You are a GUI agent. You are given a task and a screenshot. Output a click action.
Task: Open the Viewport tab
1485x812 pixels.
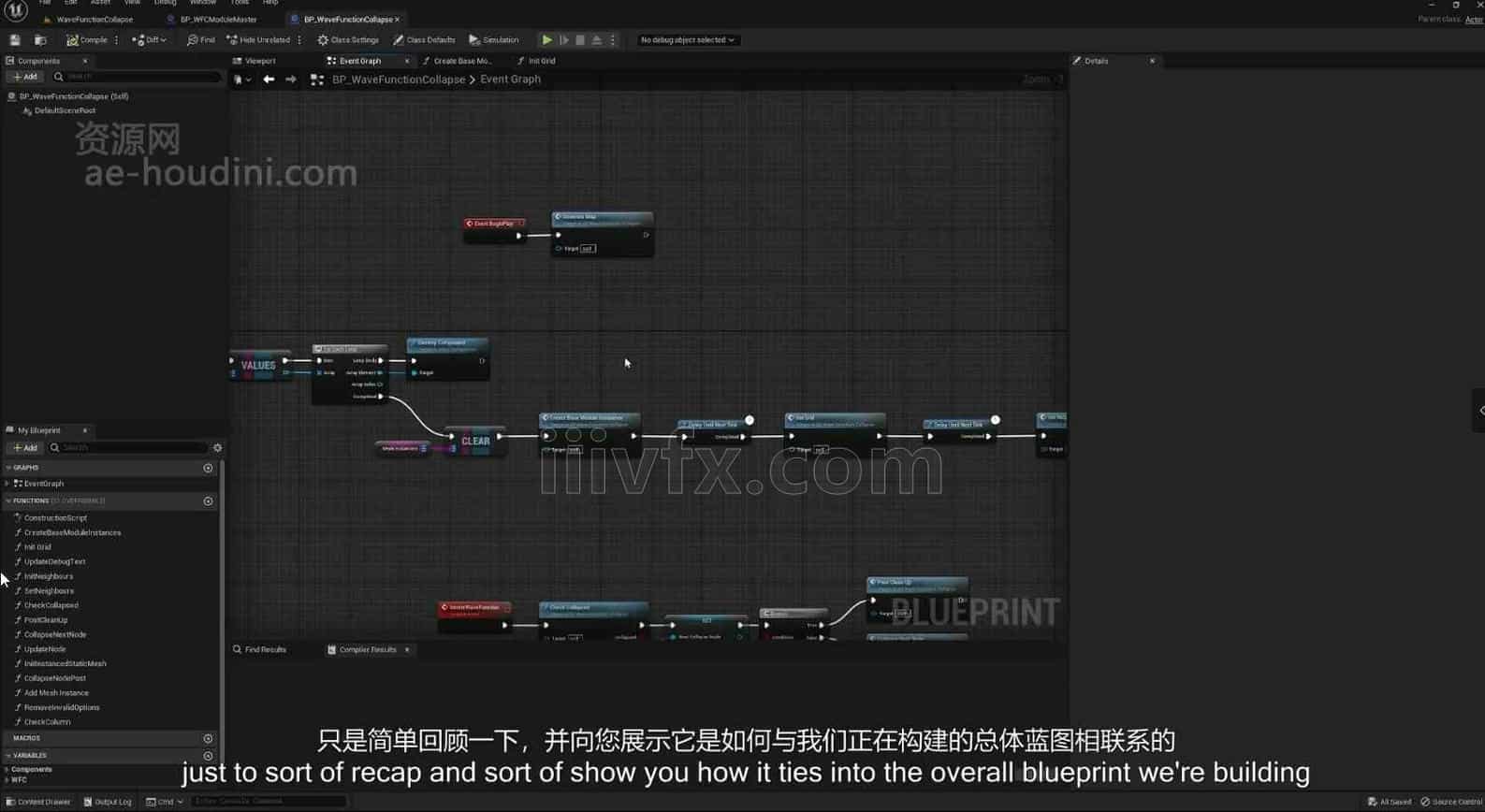click(260, 61)
